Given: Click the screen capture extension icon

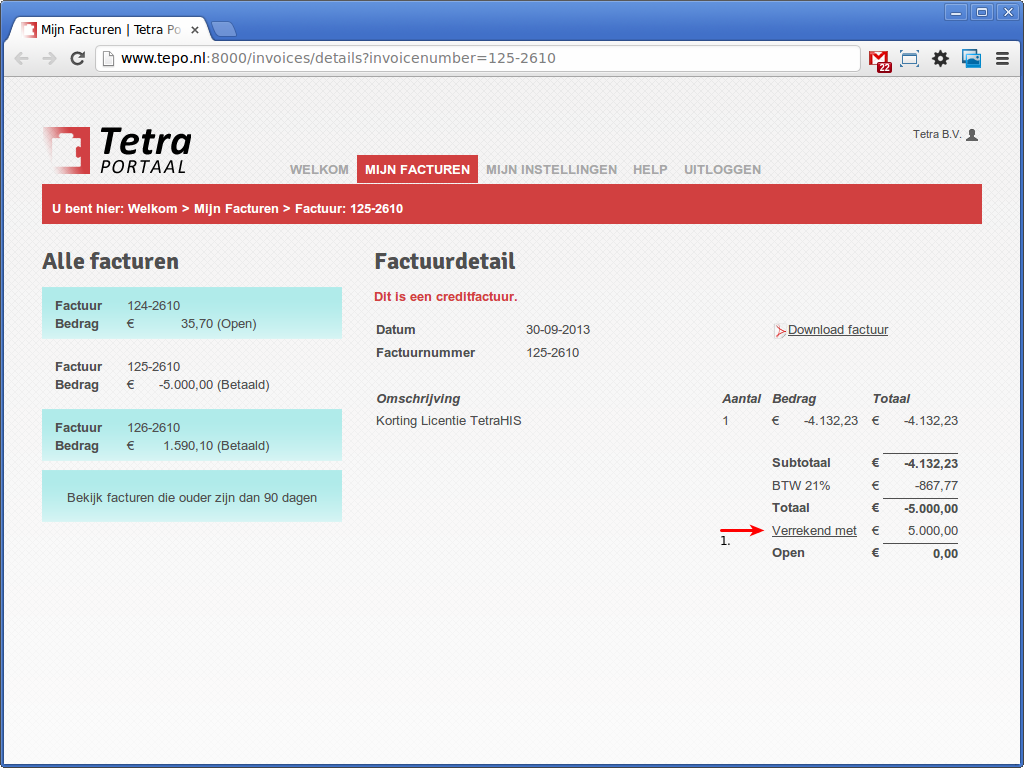Looking at the screenshot, I should click(x=909, y=59).
